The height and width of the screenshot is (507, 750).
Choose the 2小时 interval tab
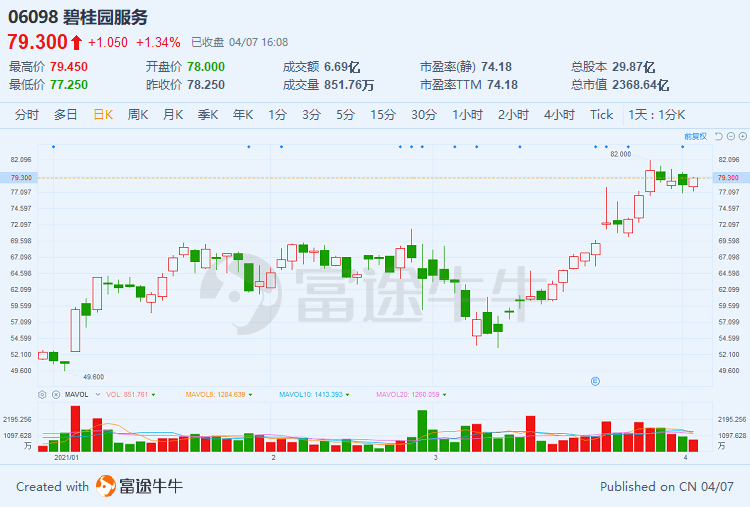513,115
